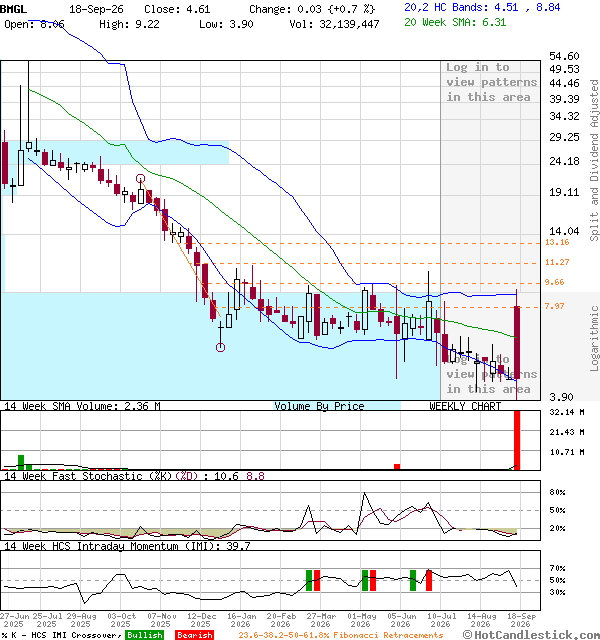This screenshot has width=600, height=640.
Task: Click the 20 Week SMA legend text
Action: tap(455, 22)
